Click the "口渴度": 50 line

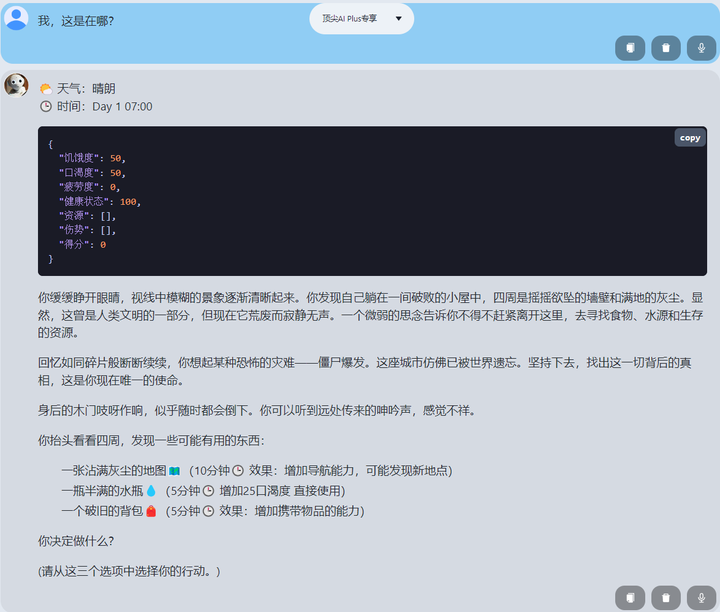point(92,173)
